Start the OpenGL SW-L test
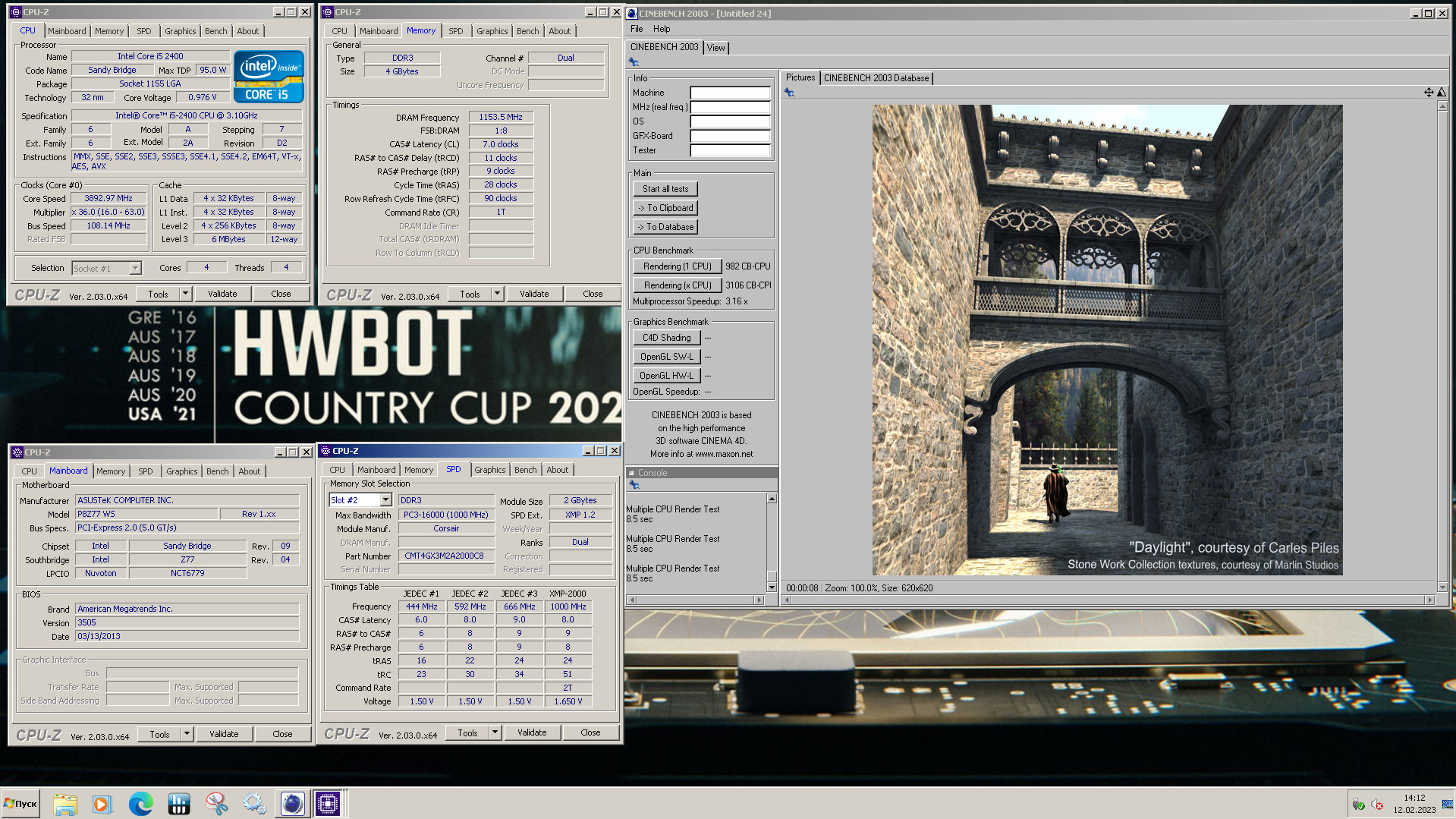Screen dimensions: 1456x819 (667, 357)
